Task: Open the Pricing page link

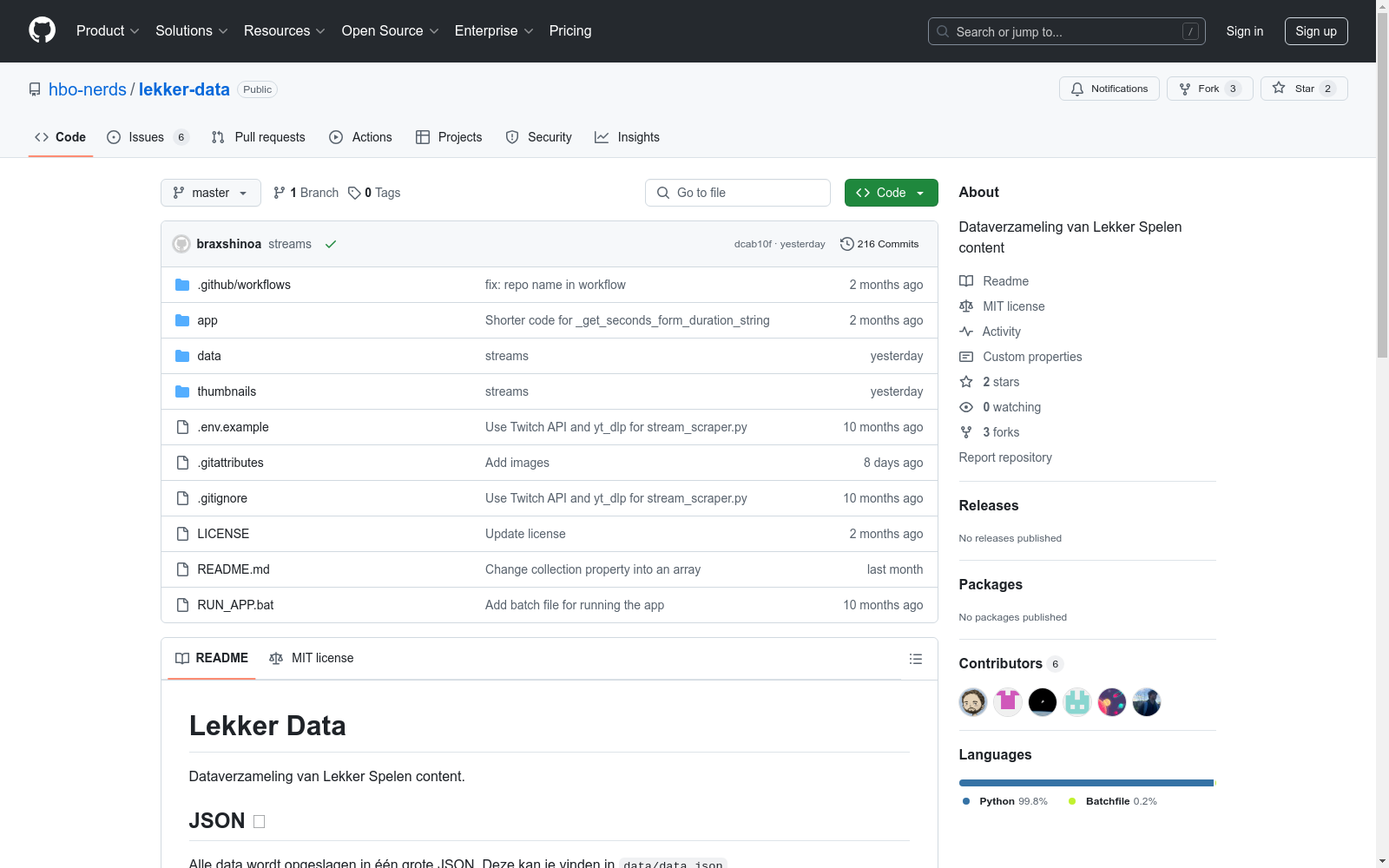Action: tap(570, 31)
